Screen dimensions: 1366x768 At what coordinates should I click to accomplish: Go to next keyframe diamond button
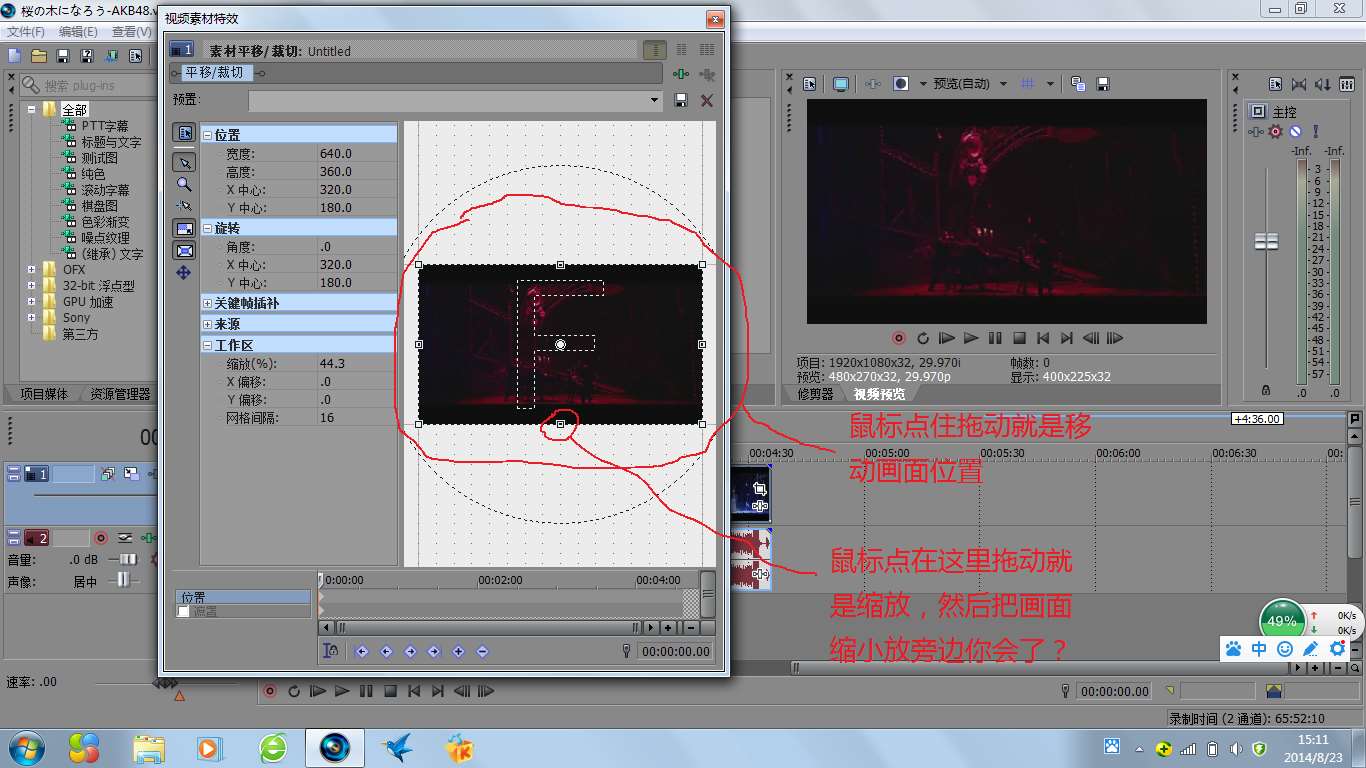pyautogui.click(x=410, y=651)
